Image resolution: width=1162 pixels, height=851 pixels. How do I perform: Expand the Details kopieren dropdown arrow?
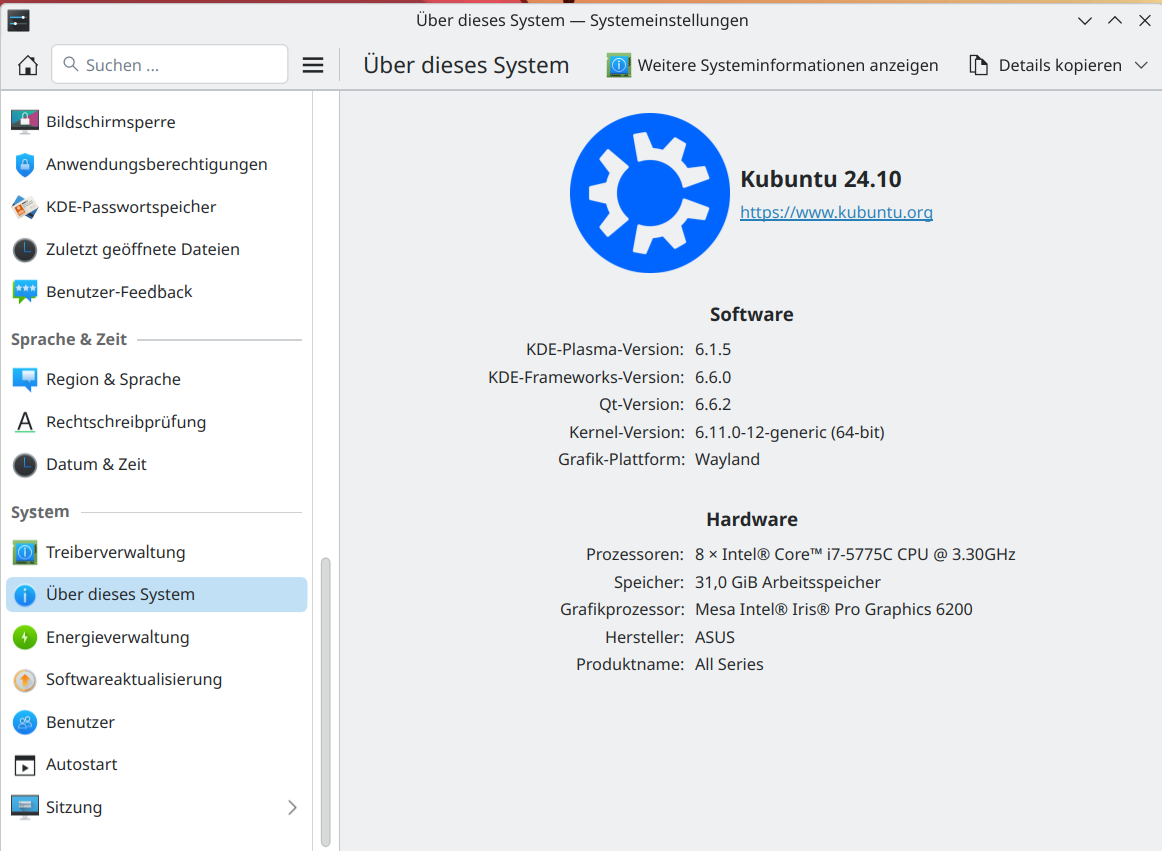coord(1141,65)
